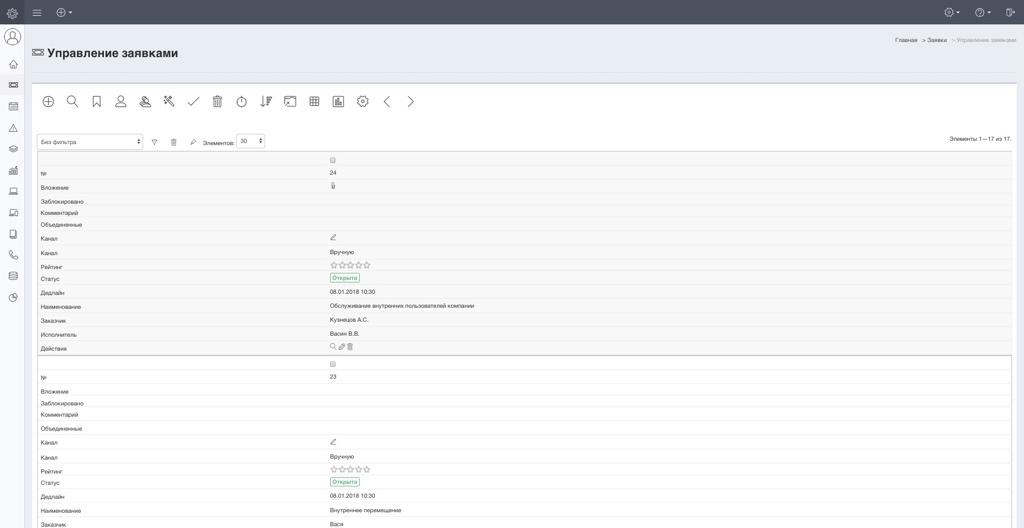Toggle the hamburger menu in the top bar
This screenshot has height=528, width=1024.
tap(37, 12)
